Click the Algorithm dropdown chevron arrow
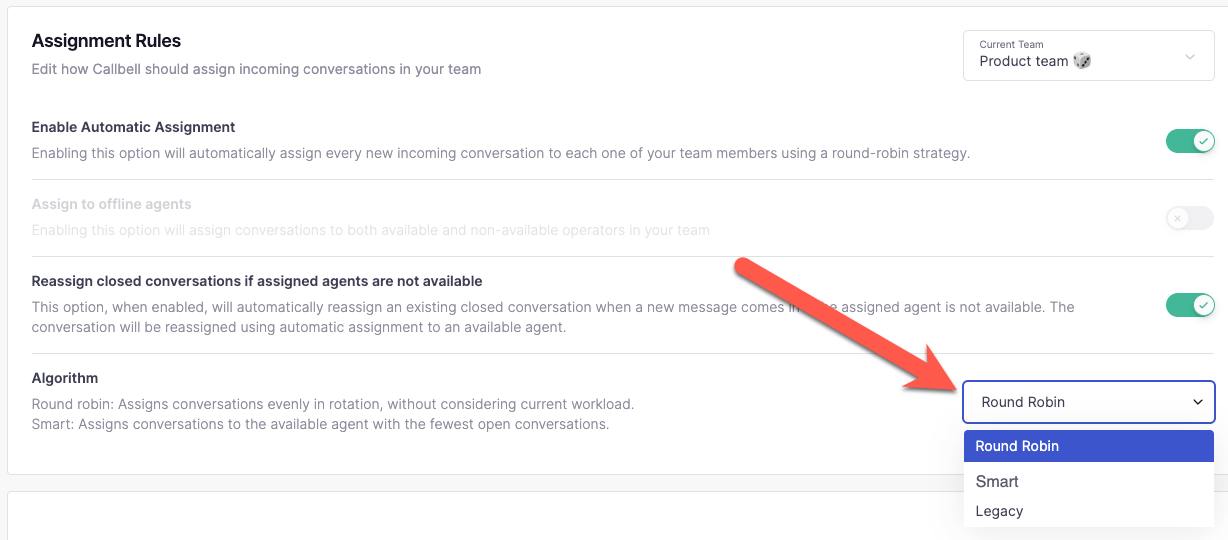The image size is (1228, 540). pos(1198,402)
